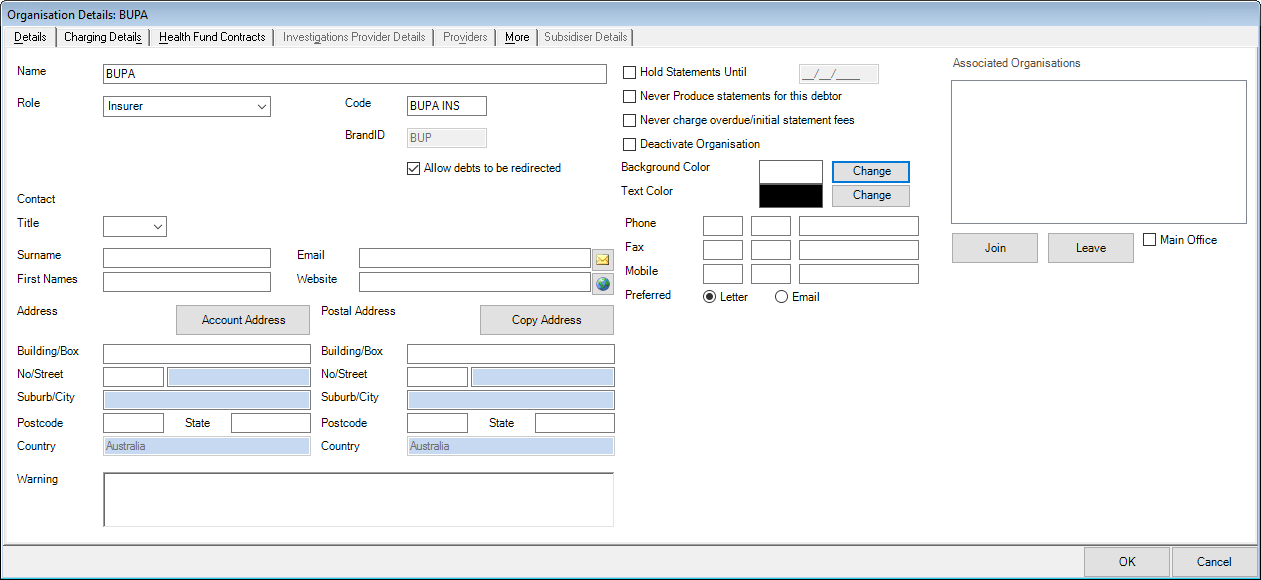Open the Charging Details tab
This screenshot has width=1261, height=580.
pos(103,37)
